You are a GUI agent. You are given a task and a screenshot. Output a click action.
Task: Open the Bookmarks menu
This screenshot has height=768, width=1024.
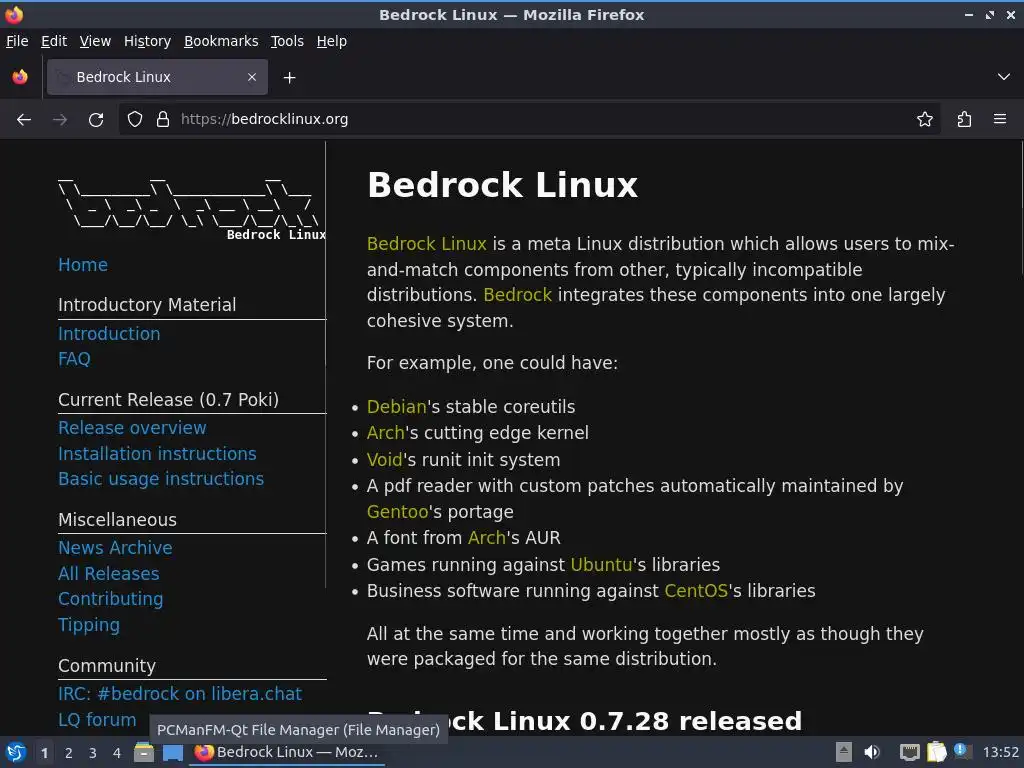[221, 41]
